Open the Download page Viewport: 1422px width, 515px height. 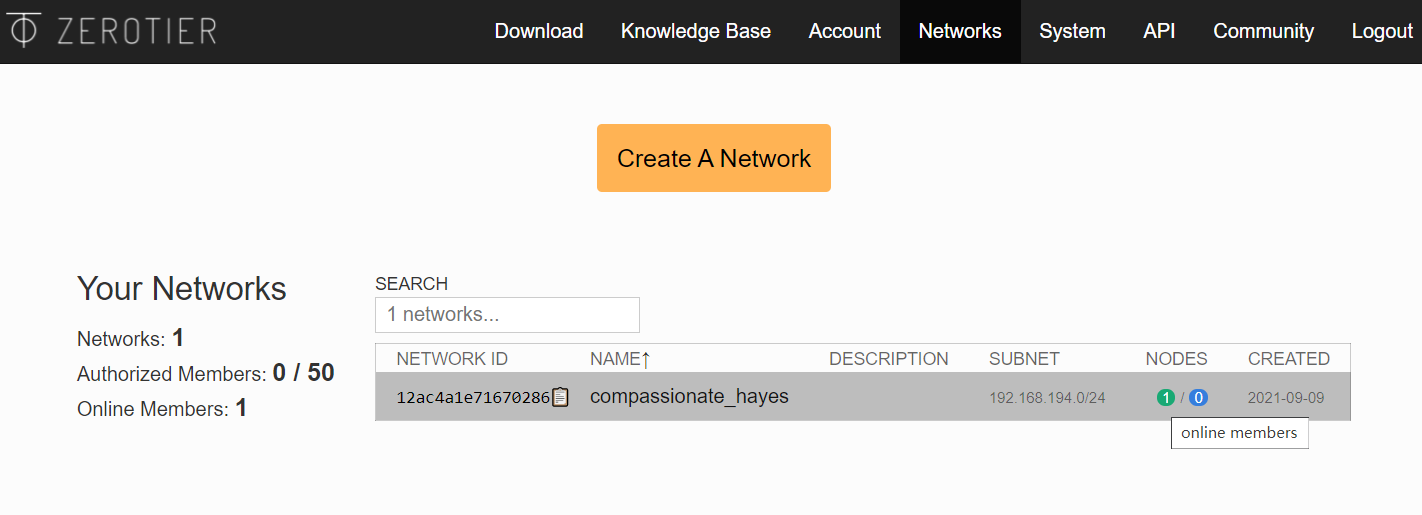pyautogui.click(x=539, y=31)
